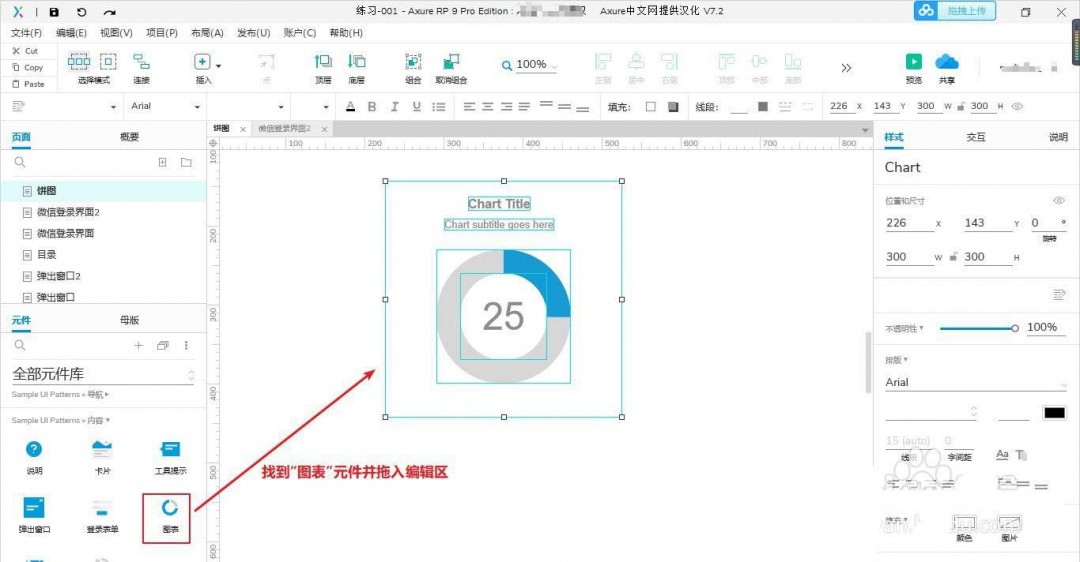Click the add page icon in Pages panel

163,162
